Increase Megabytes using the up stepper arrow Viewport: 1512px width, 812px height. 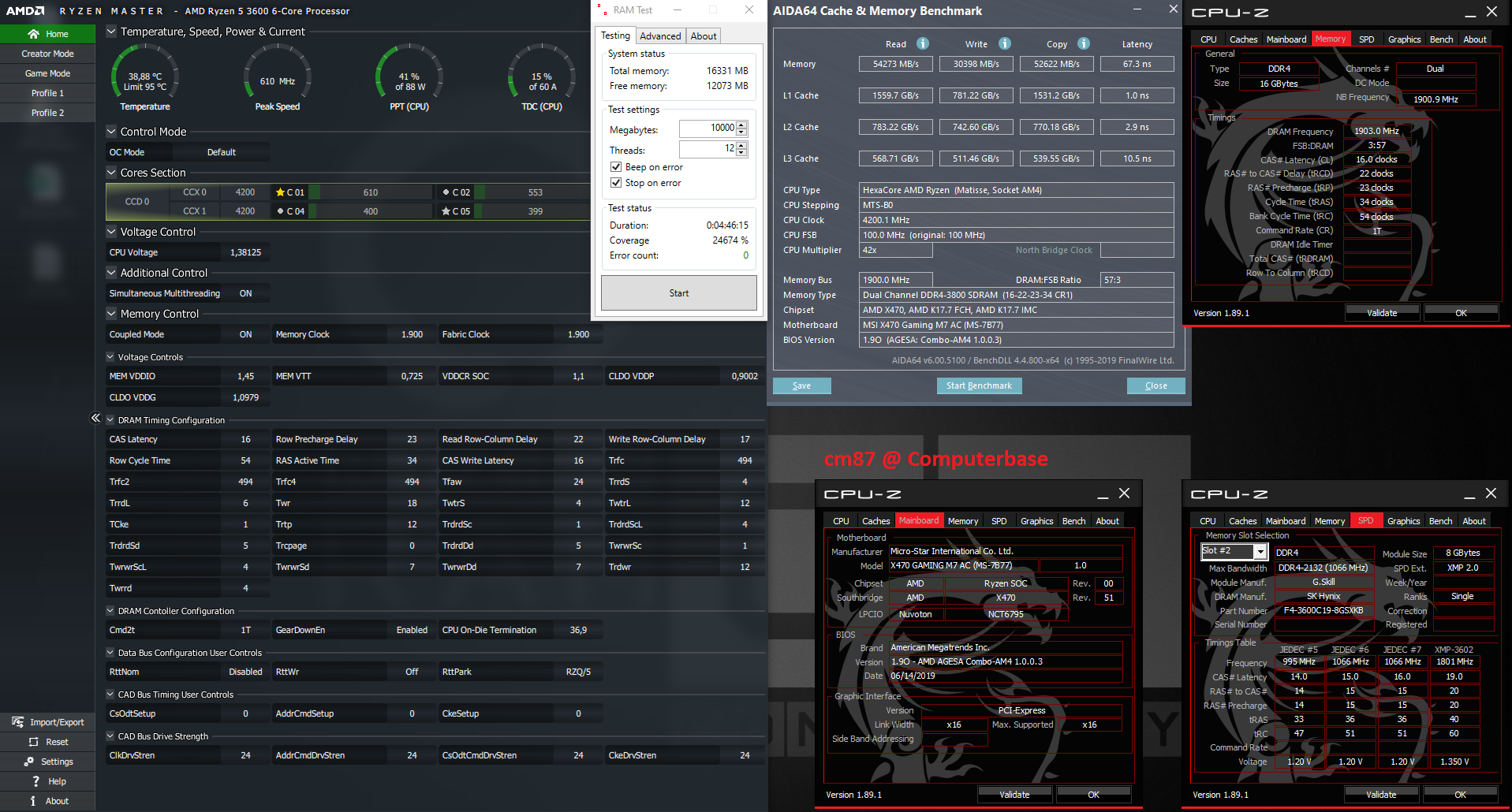coord(741,125)
